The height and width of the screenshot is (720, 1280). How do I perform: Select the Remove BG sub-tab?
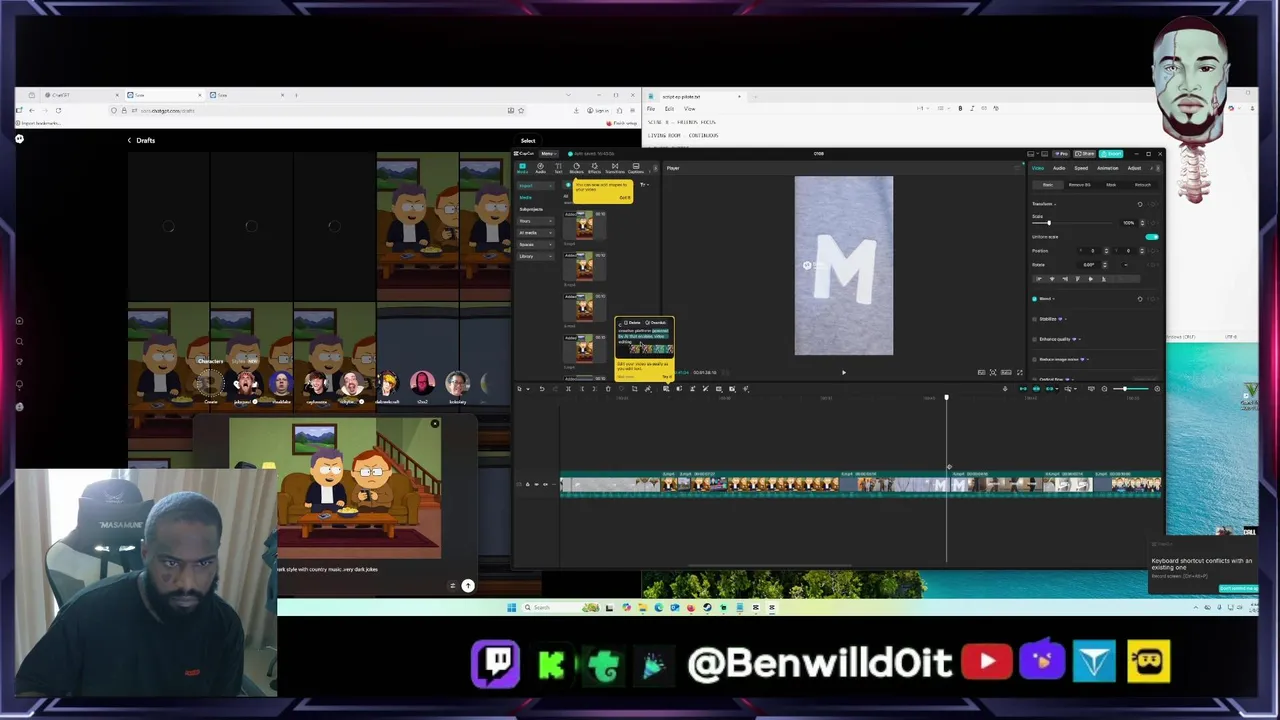(x=1079, y=185)
